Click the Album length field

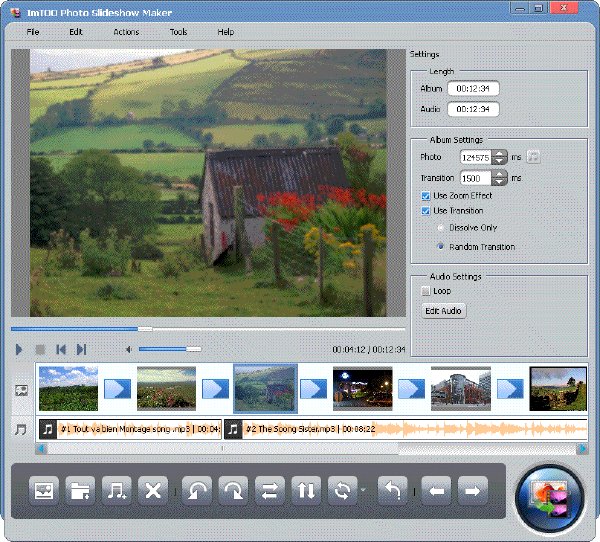tap(473, 88)
